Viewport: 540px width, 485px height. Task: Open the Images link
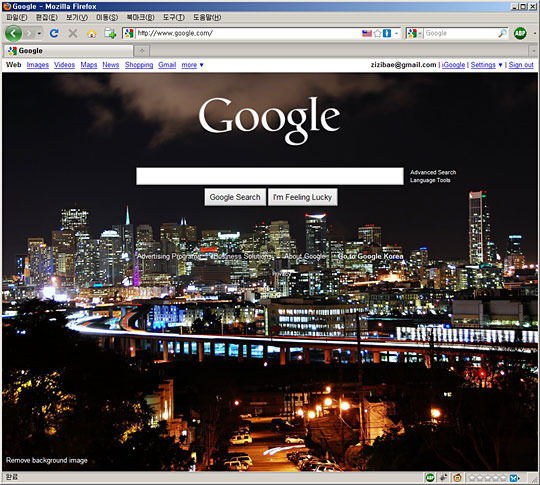coord(38,65)
